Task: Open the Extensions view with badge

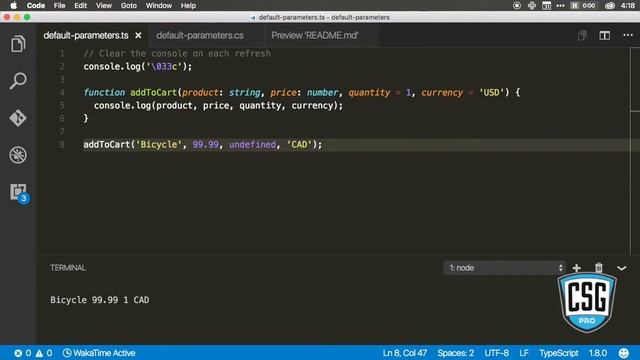Action: (19, 193)
